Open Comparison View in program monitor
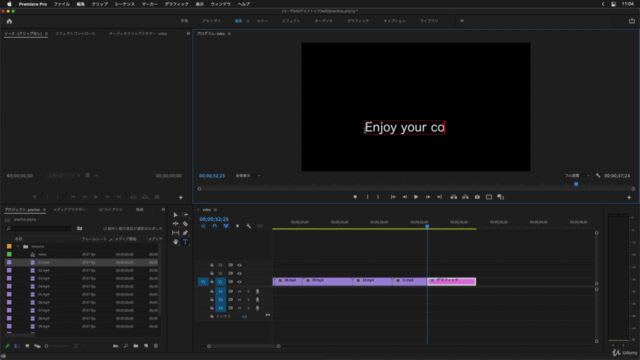 pyautogui.click(x=500, y=197)
